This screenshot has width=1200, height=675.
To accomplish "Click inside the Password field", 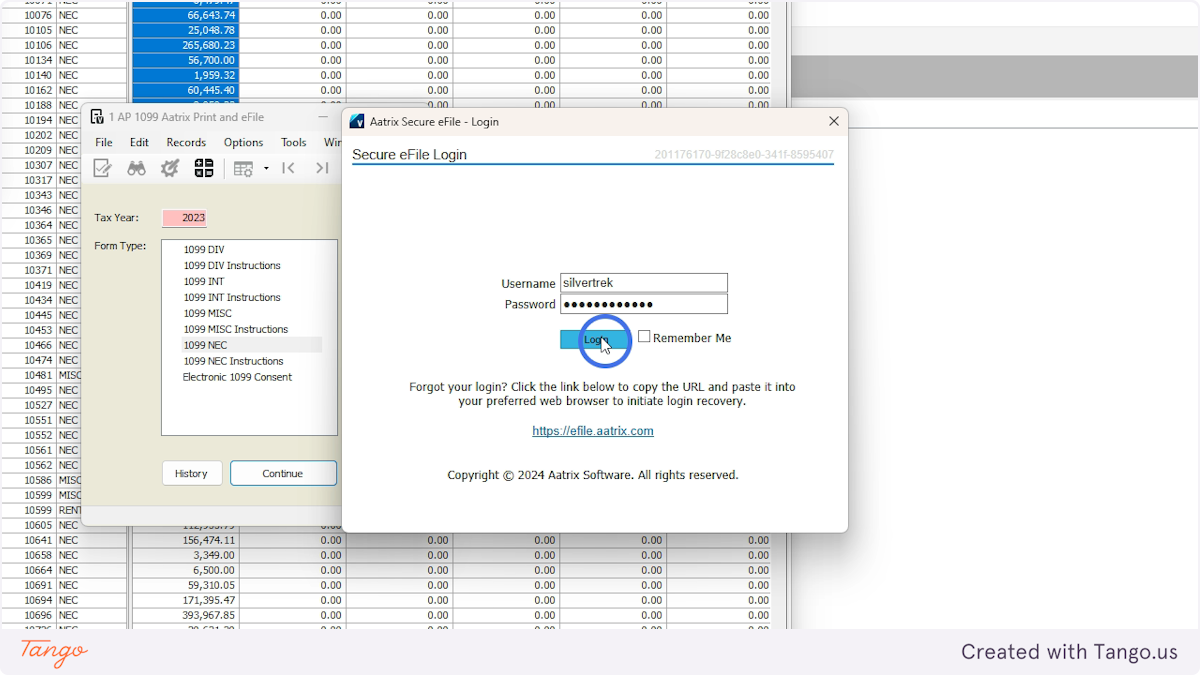I will click(643, 304).
